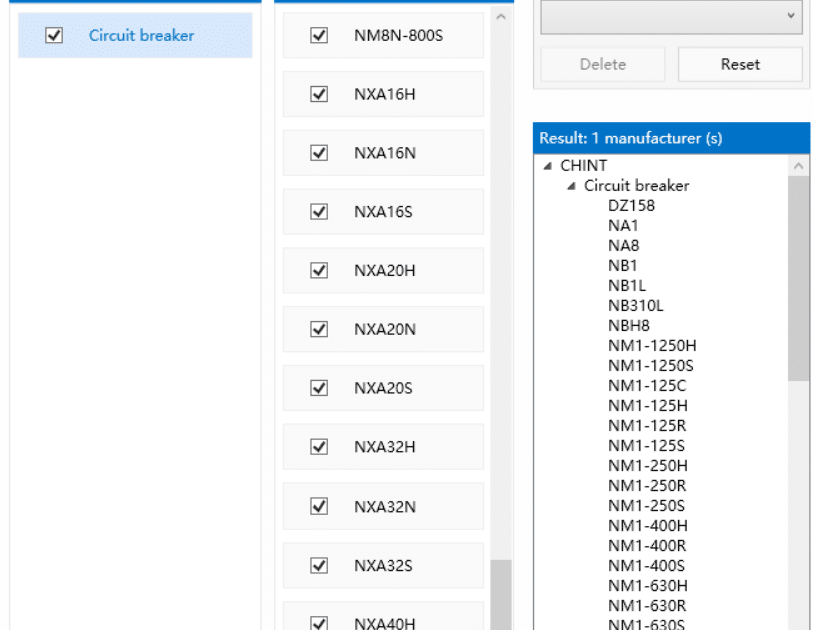Select NB1L in the result tree
This screenshot has width=813, height=630.
[627, 286]
